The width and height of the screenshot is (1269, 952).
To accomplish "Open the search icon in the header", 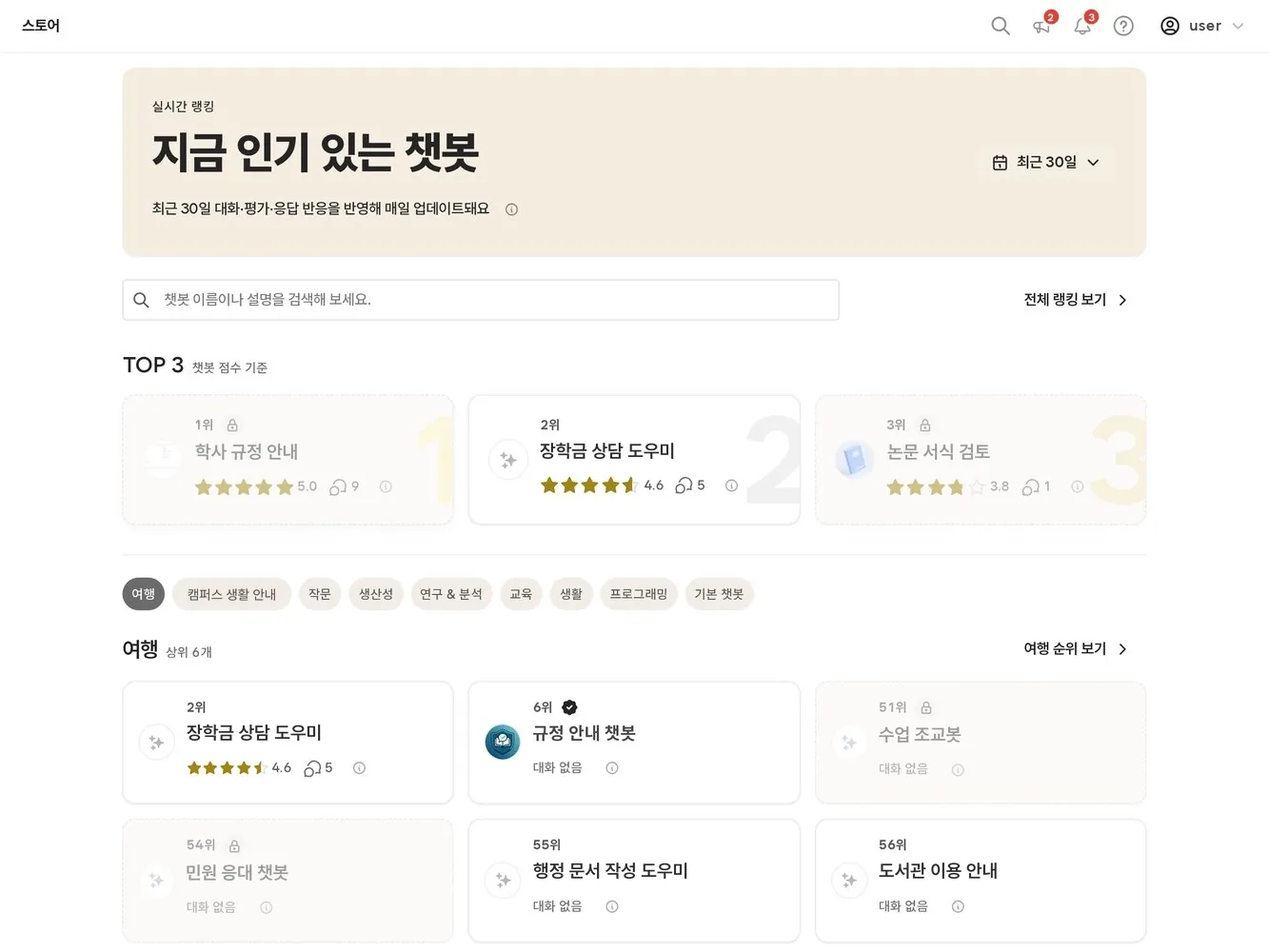I will coord(1000,26).
